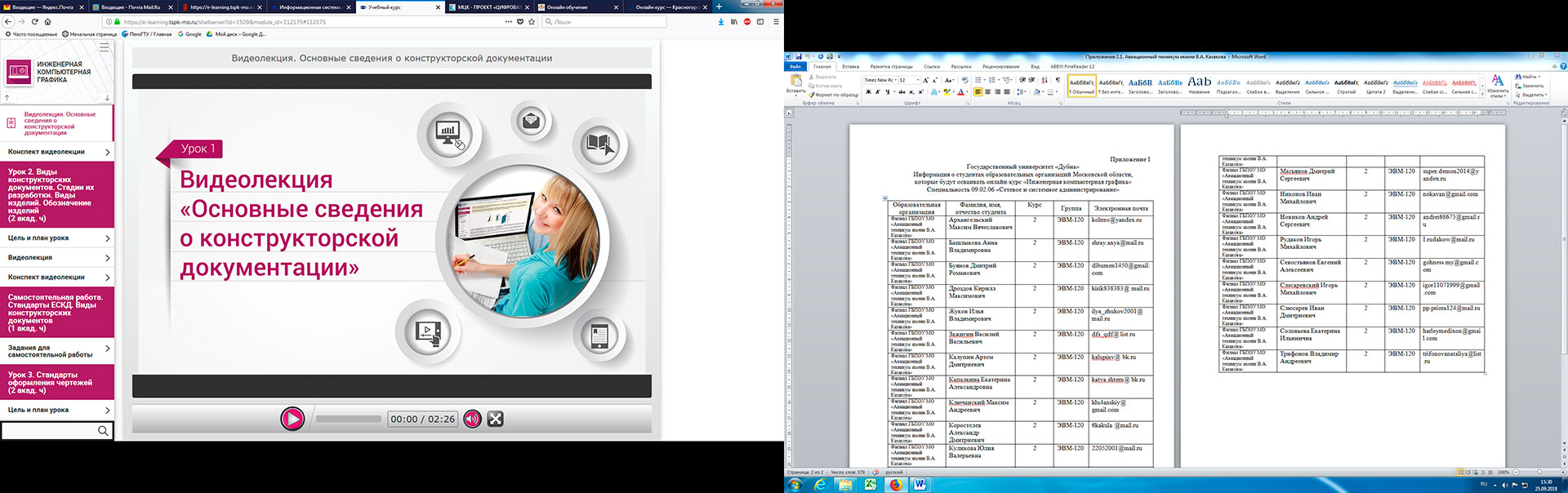The height and width of the screenshot is (493, 1568).
Task: Show Firefox sidebars icon
Action: tap(760, 22)
